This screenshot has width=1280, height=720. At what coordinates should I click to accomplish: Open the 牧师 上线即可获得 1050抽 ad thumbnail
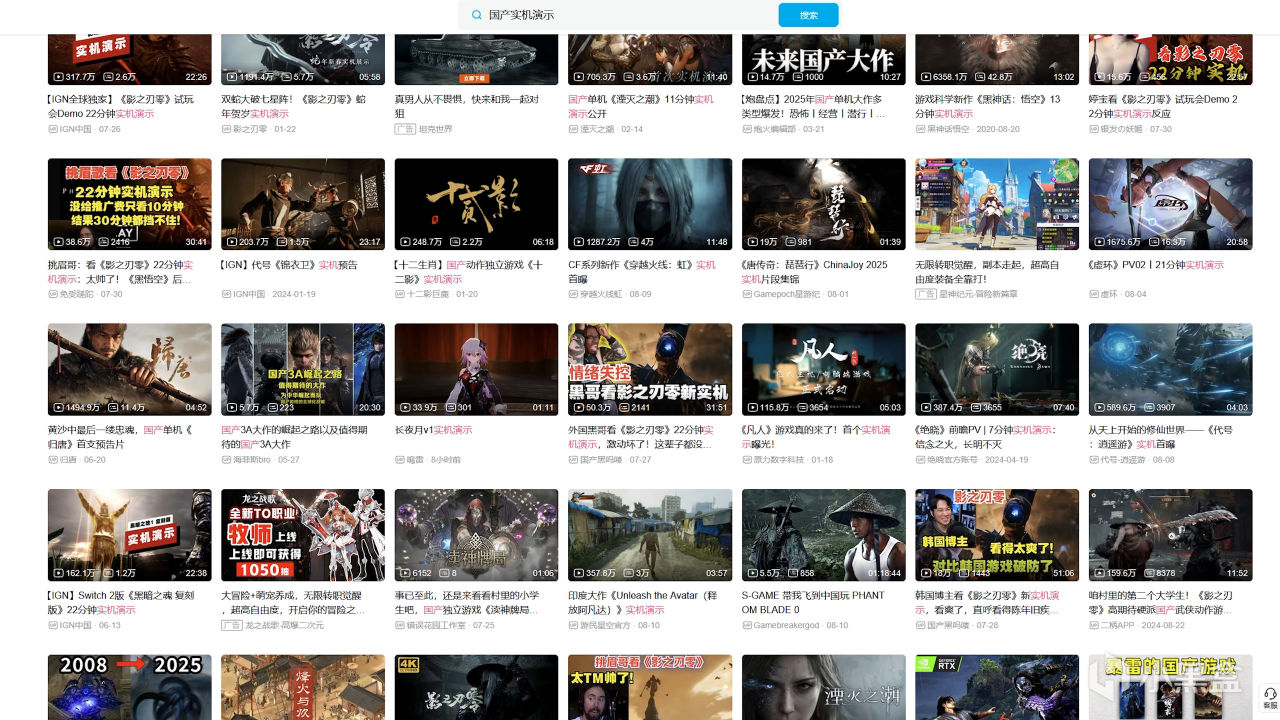(303, 535)
